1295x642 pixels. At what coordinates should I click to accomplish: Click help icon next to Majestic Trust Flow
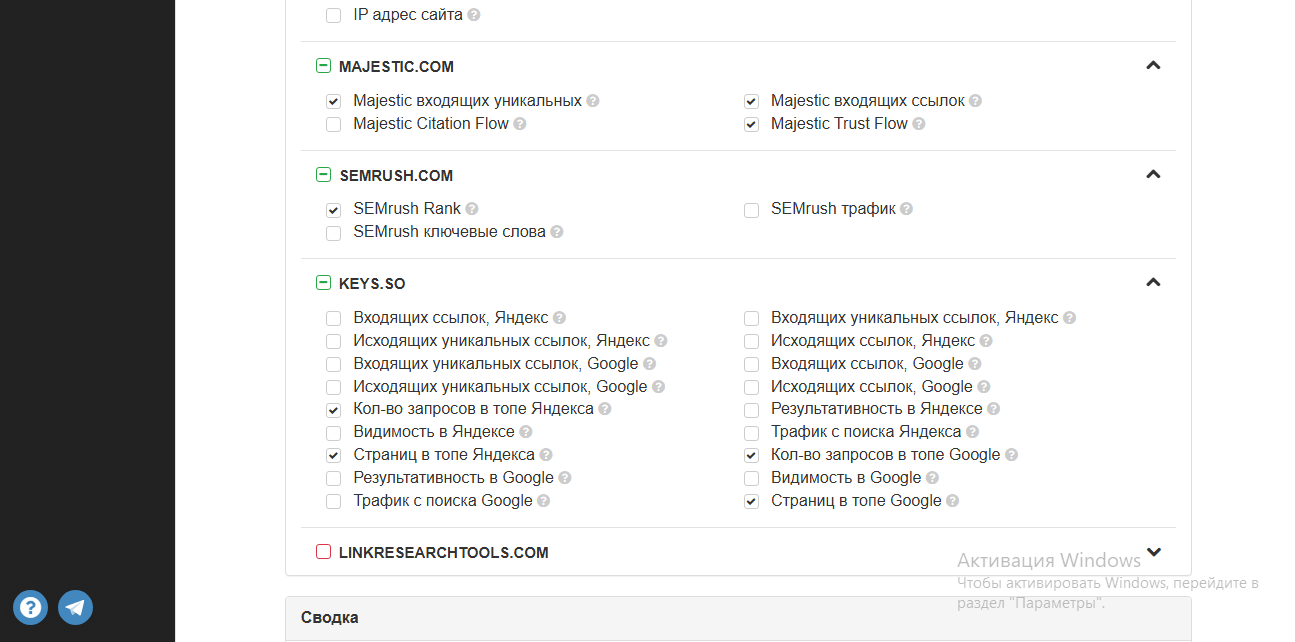(918, 124)
